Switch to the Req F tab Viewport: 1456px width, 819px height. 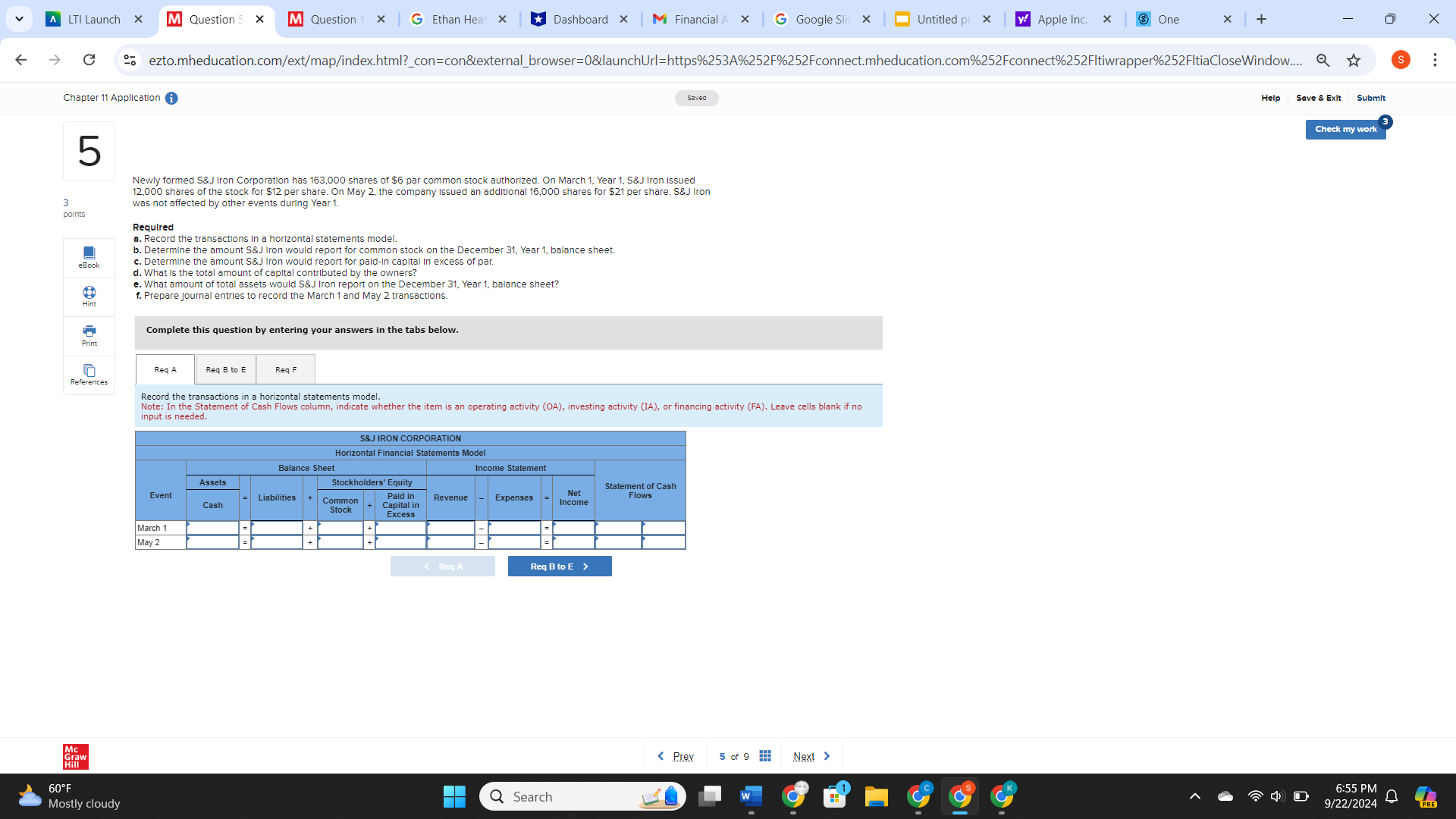pos(286,369)
